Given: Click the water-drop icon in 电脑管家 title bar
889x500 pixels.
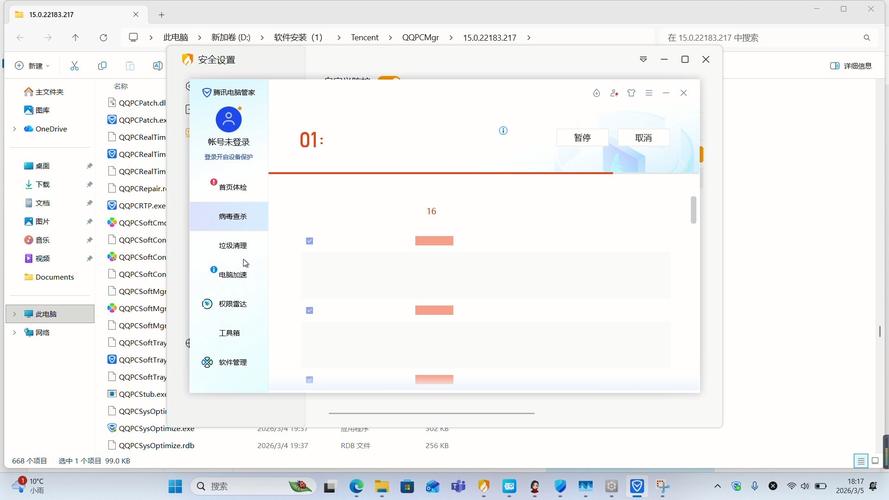Looking at the screenshot, I should pos(596,93).
